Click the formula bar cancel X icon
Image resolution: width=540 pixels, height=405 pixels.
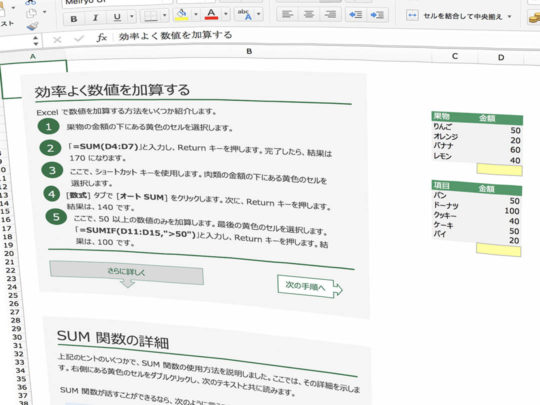pos(57,40)
